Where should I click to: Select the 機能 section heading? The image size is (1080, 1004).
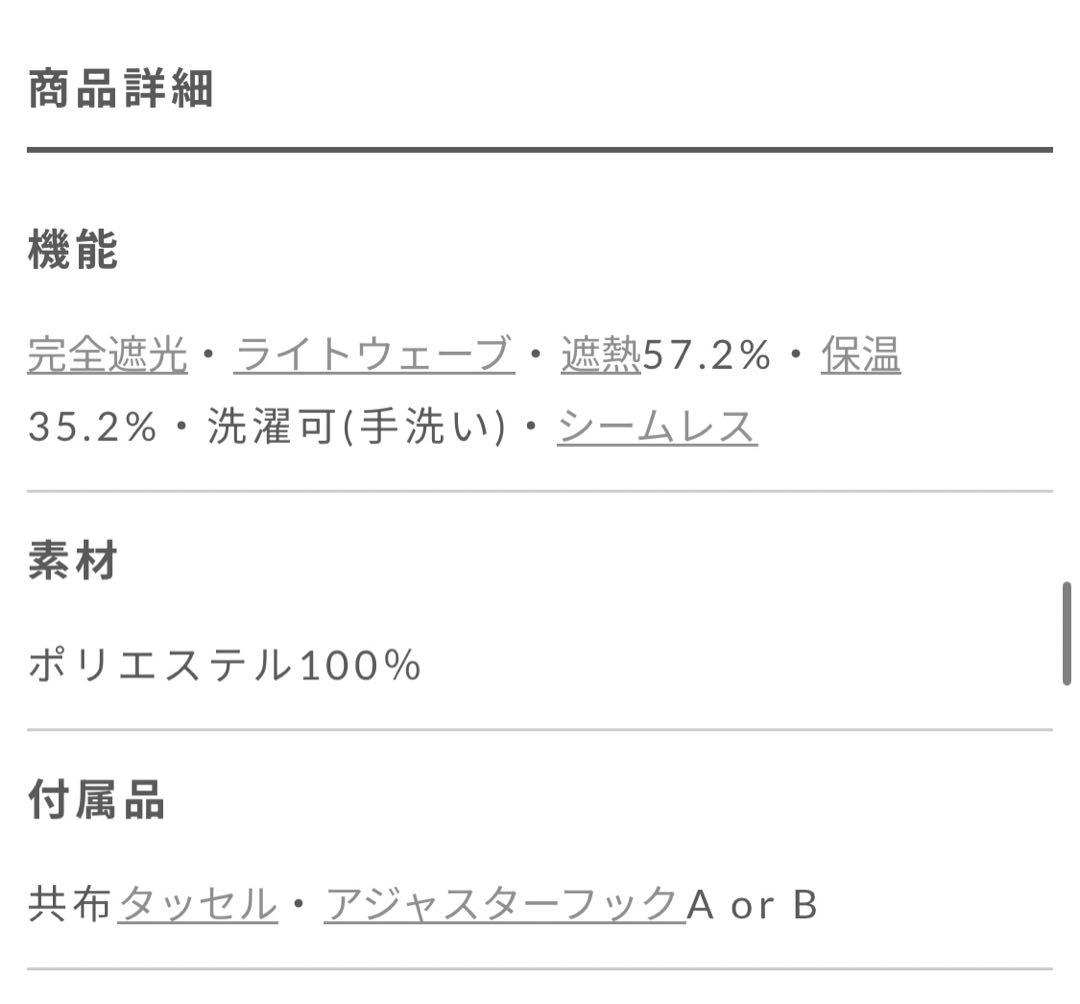coord(73,249)
